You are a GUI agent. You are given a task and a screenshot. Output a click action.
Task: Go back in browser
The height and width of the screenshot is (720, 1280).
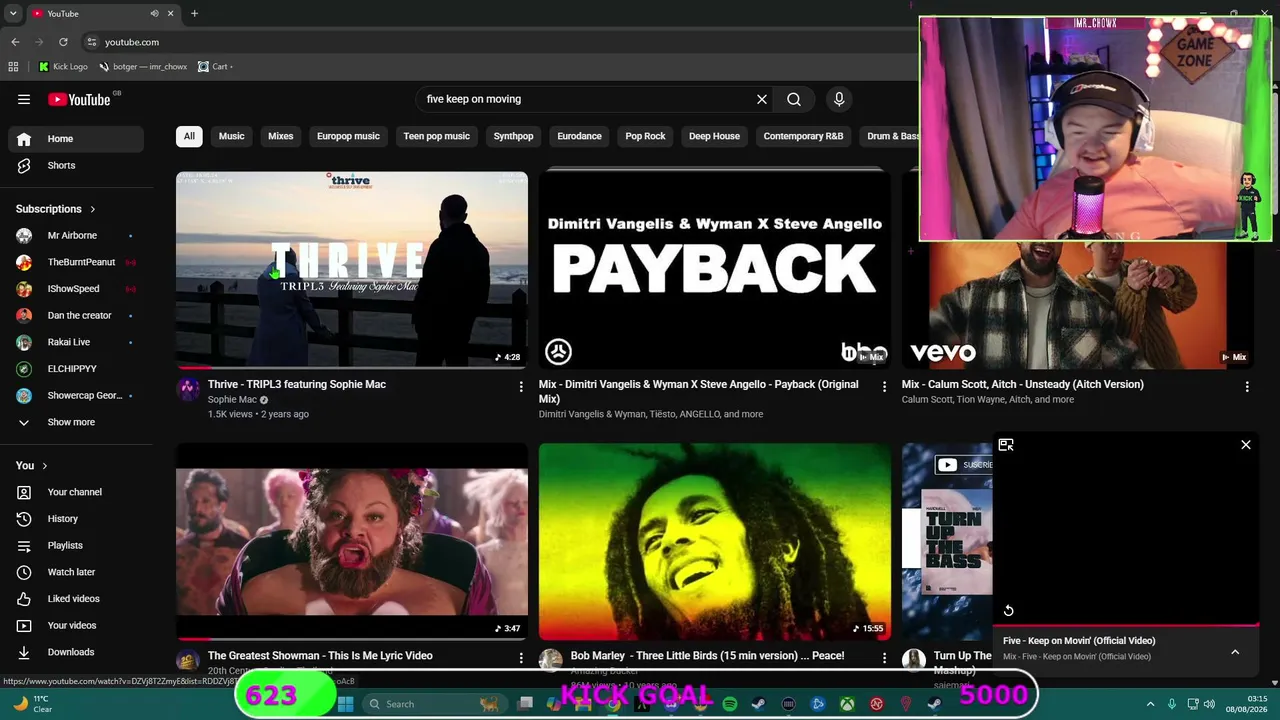(15, 42)
